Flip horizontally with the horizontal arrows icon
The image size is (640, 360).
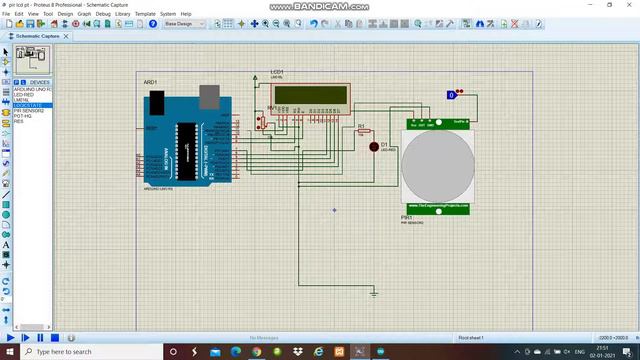(6, 310)
